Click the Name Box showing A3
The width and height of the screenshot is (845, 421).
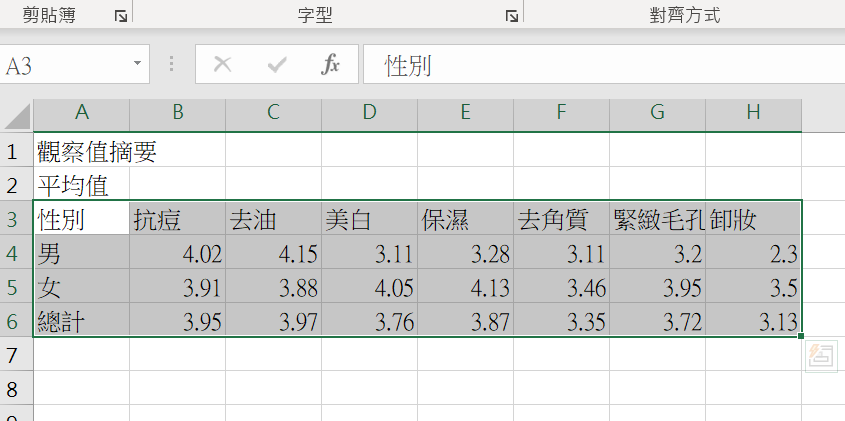click(65, 66)
